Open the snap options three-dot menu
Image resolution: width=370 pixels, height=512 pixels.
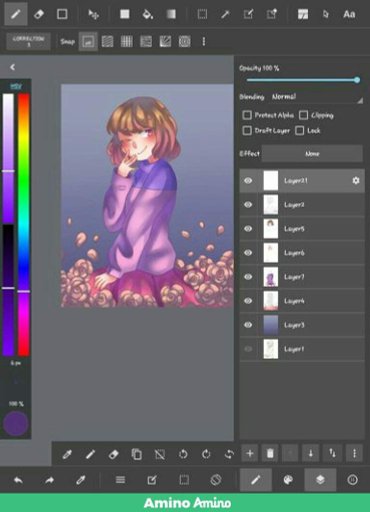click(204, 41)
